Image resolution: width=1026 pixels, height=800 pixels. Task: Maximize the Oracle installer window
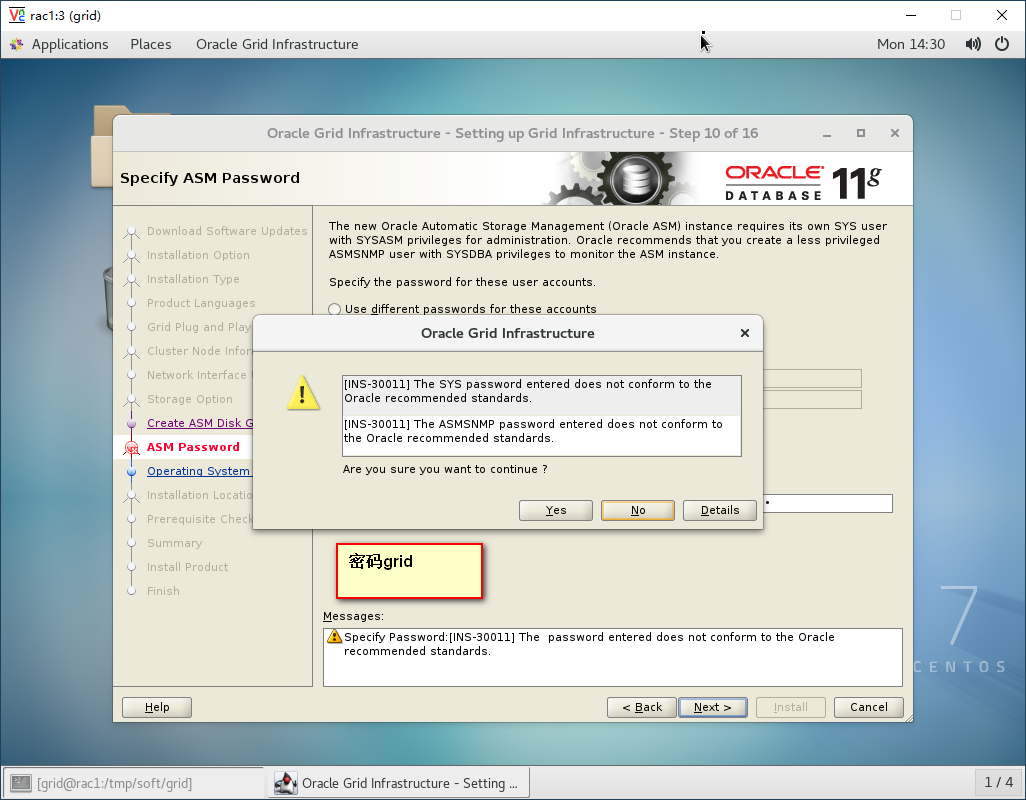tap(861, 133)
